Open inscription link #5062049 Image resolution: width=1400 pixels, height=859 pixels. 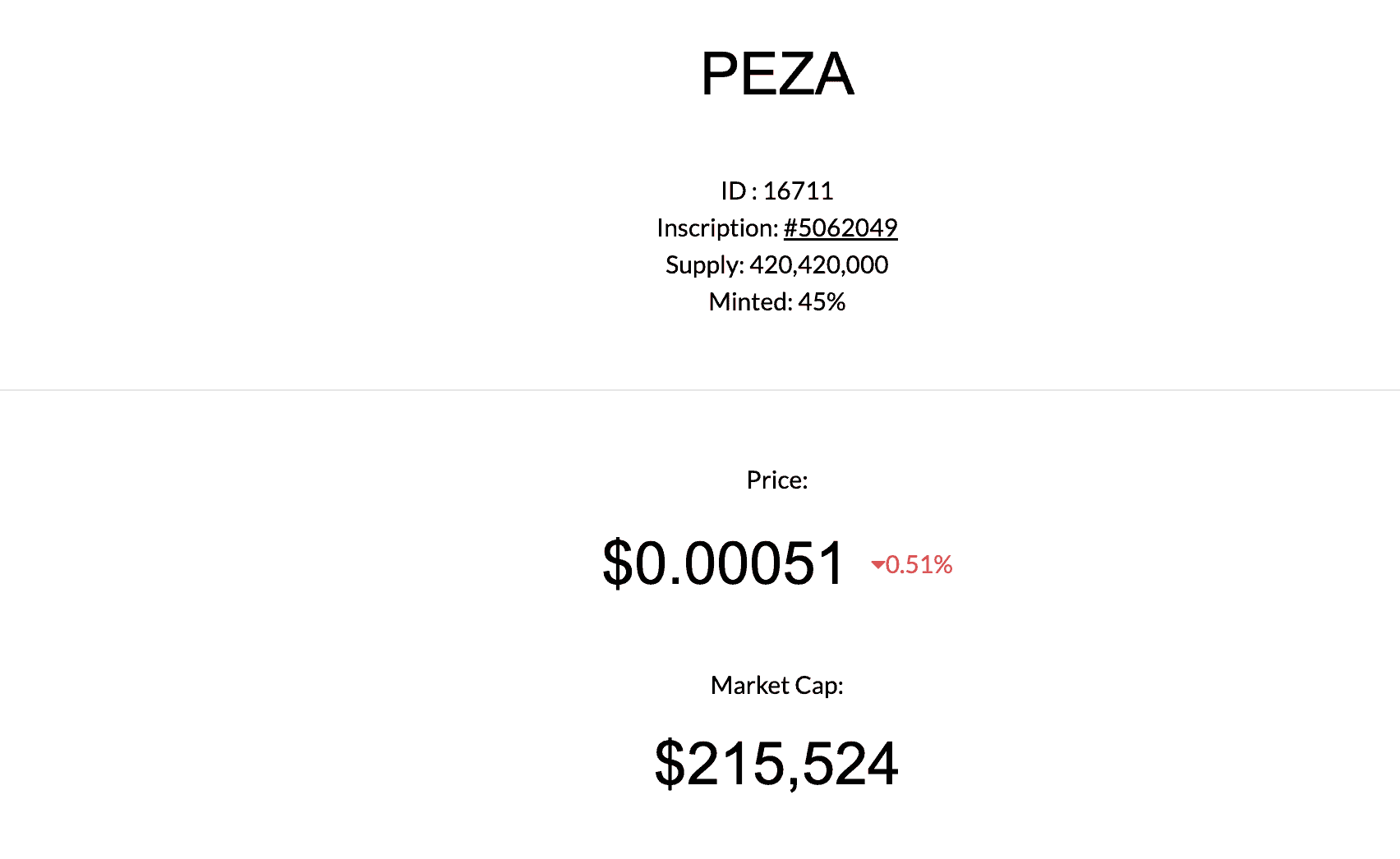840,227
